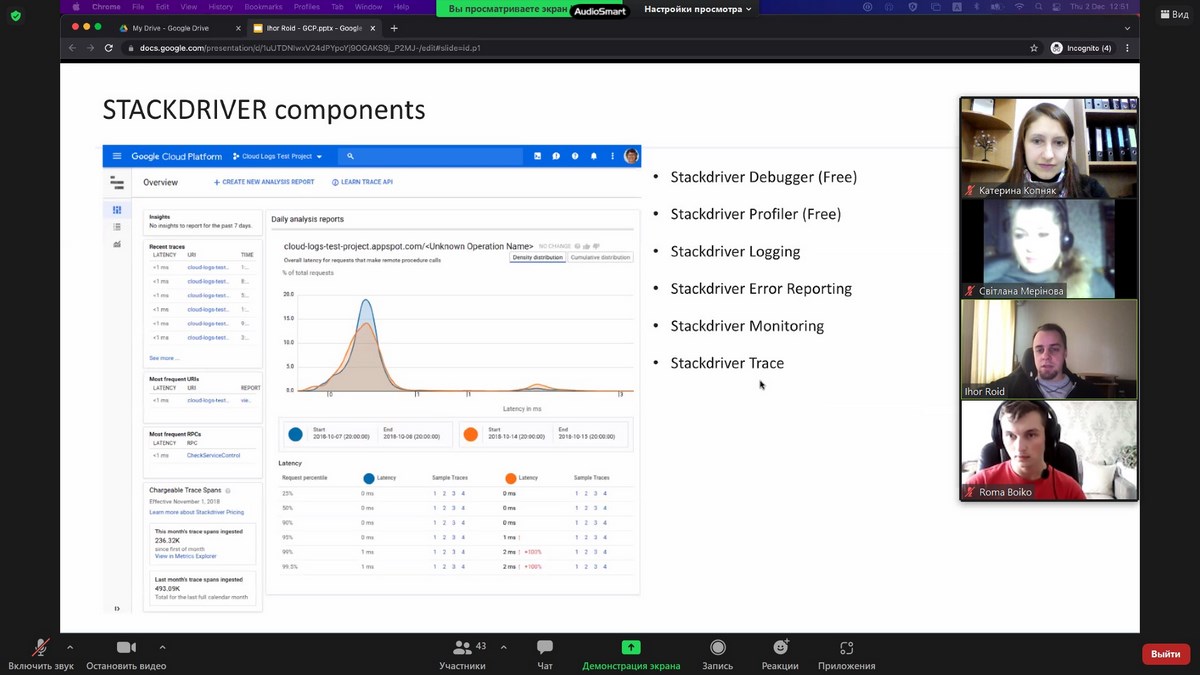Viewport: 1200px width, 675px height.
Task: Open the Реакции reactions icon
Action: [x=780, y=648]
